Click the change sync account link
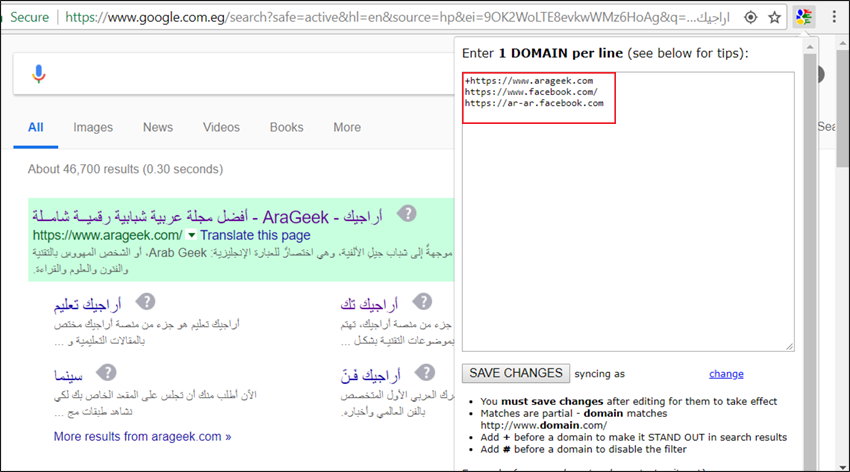Viewport: 850px width, 472px height. point(726,374)
